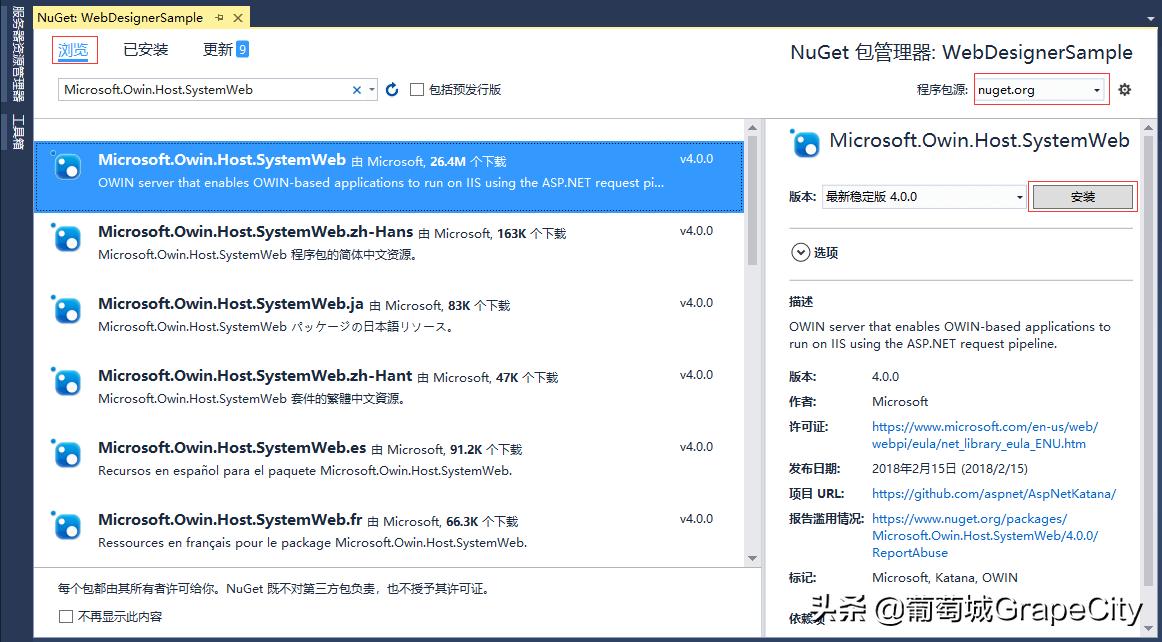Open NuGet settings with the gear icon

tap(1124, 89)
